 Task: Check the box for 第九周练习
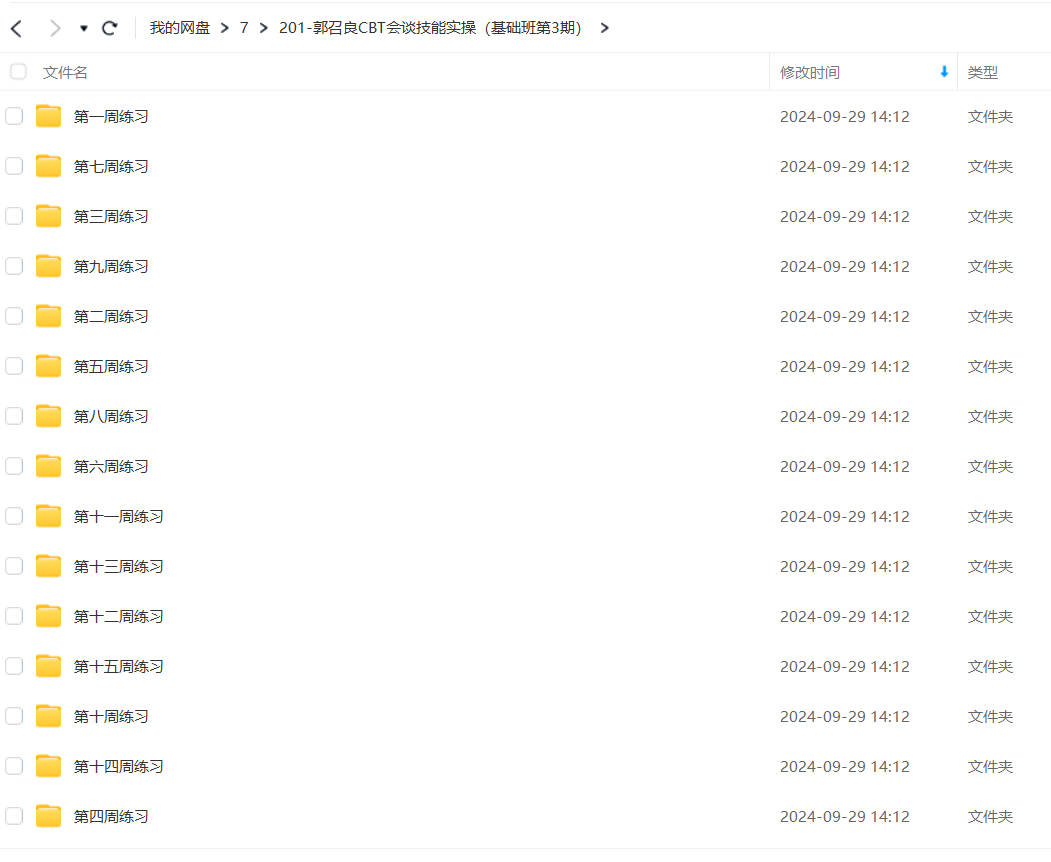coord(14,266)
